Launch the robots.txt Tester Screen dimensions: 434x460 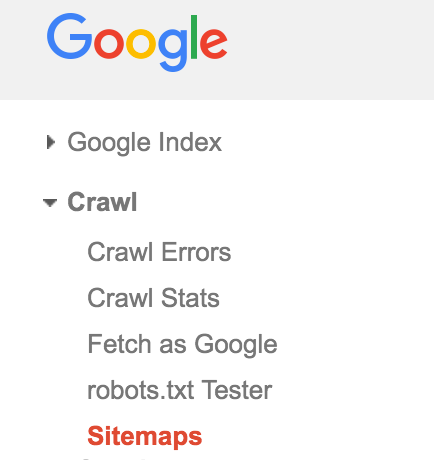click(x=180, y=390)
